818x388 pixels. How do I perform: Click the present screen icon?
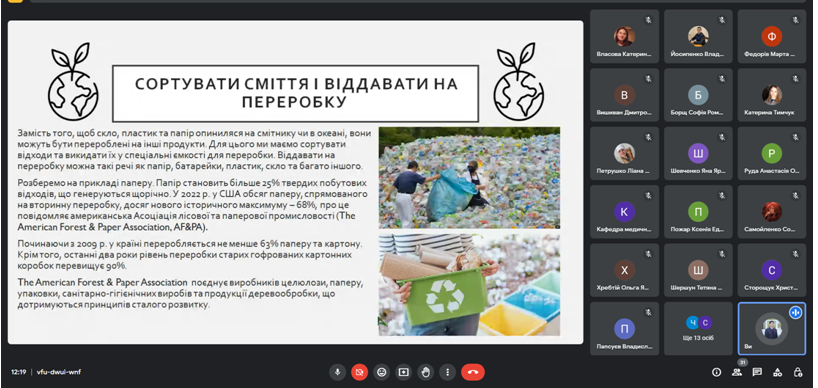coord(404,372)
